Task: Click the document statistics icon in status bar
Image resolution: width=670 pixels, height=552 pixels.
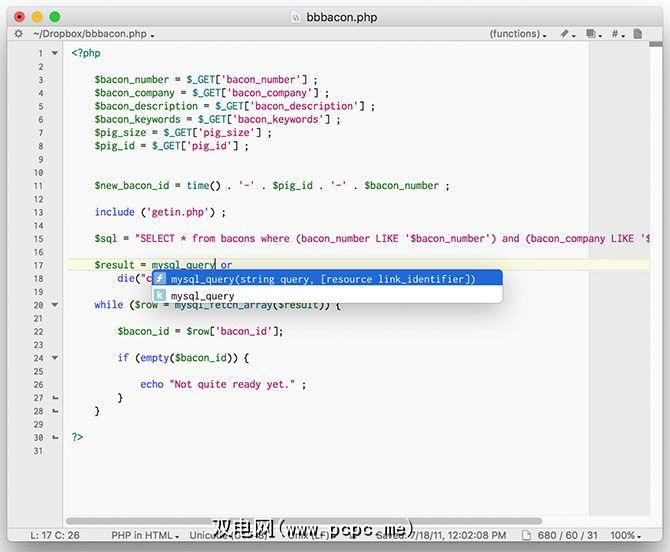Action: point(526,535)
